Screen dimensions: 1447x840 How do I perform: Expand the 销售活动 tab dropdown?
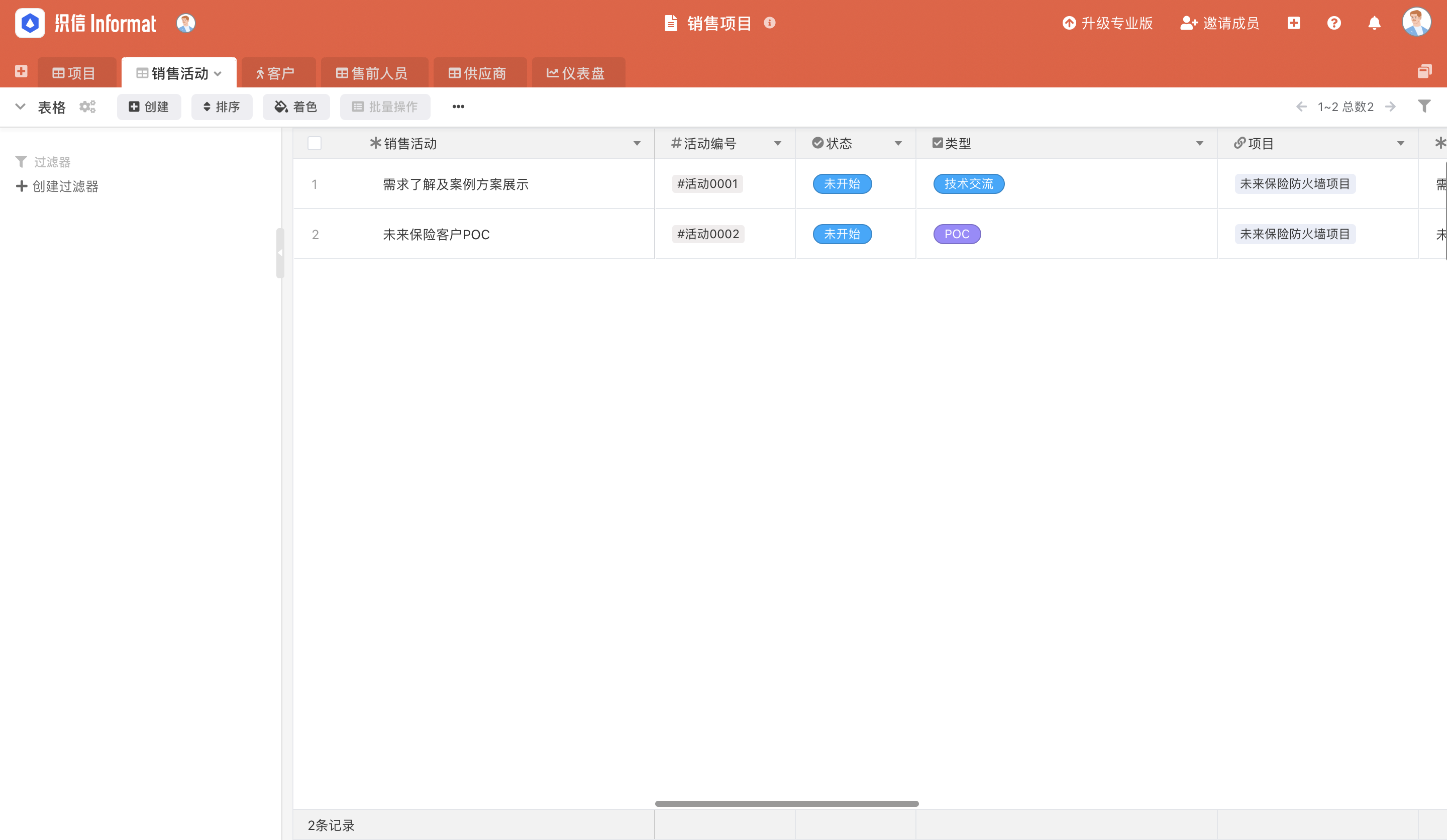click(x=219, y=73)
